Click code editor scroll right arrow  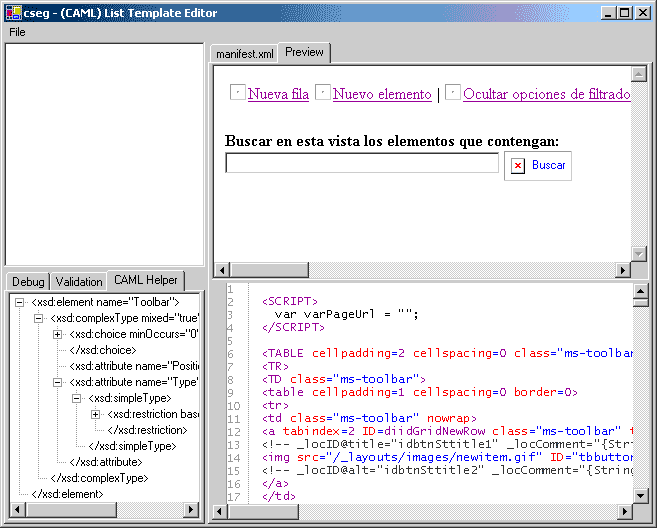click(625, 512)
